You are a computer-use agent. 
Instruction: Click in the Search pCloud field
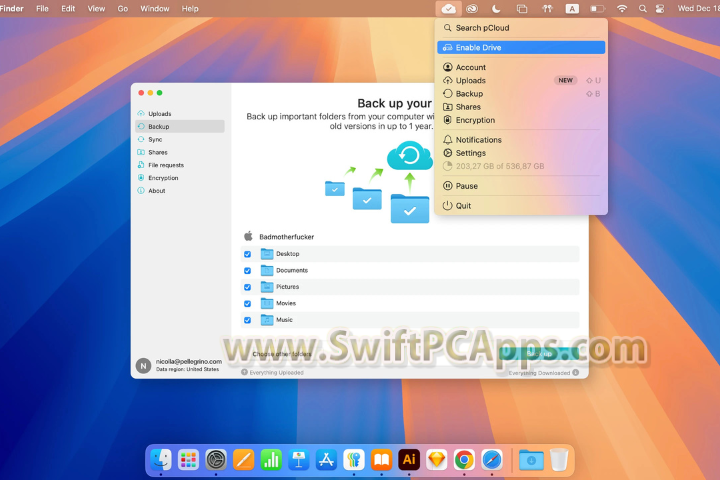click(521, 28)
